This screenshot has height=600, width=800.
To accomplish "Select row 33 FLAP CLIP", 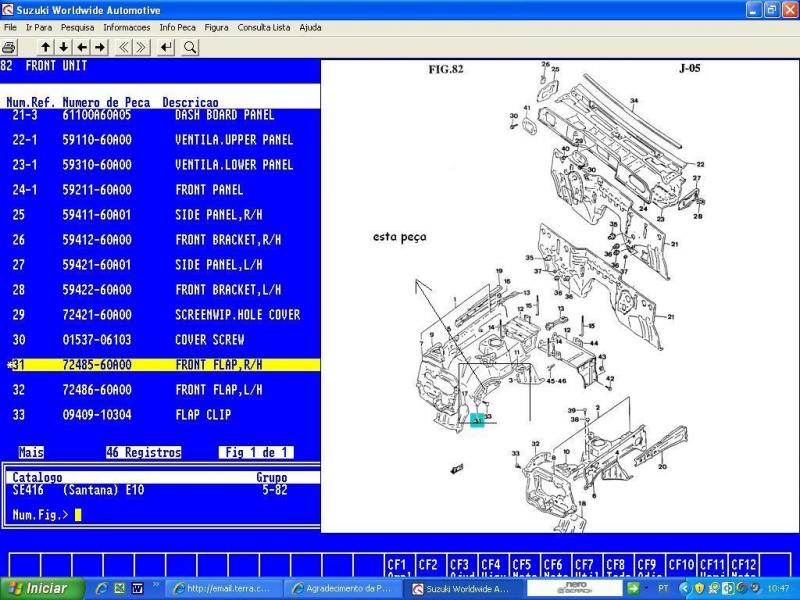I will [x=160, y=415].
